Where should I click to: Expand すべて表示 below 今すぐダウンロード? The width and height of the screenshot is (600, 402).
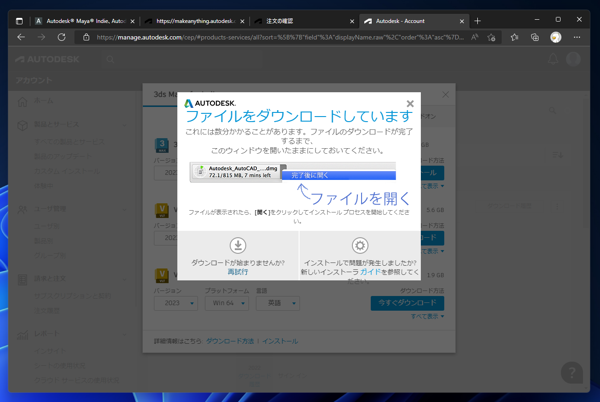click(427, 316)
